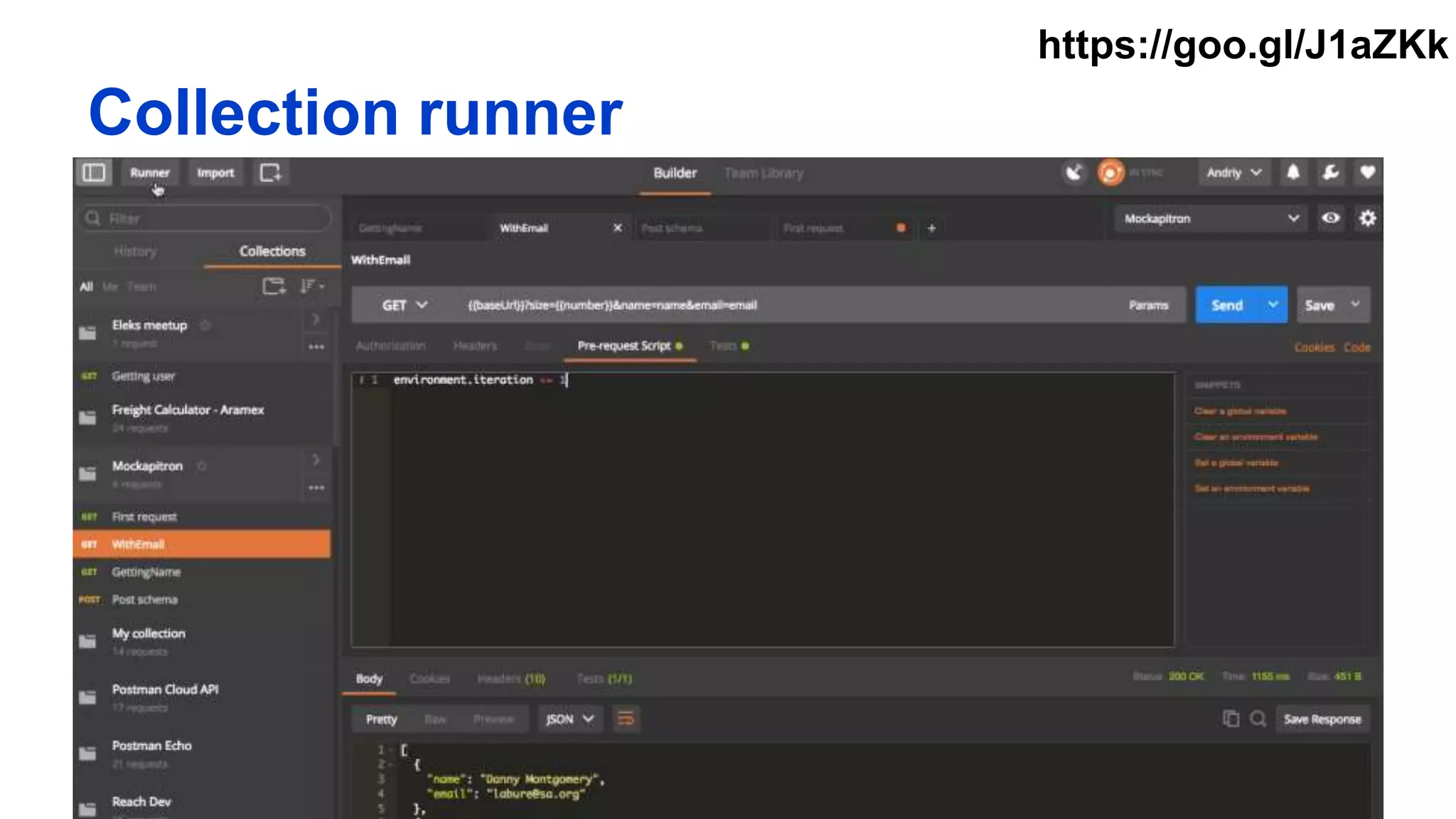Select the Team collections filter

pyautogui.click(x=141, y=287)
